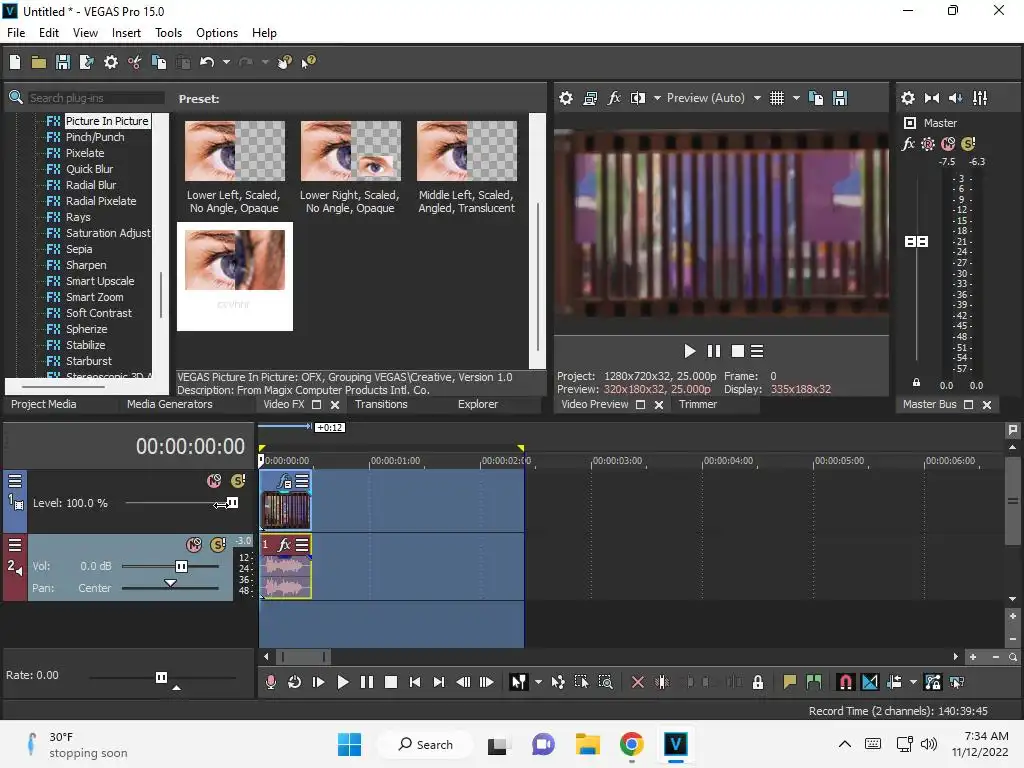The image size is (1024, 768).
Task: Stop timeline playback
Action: coord(391,682)
